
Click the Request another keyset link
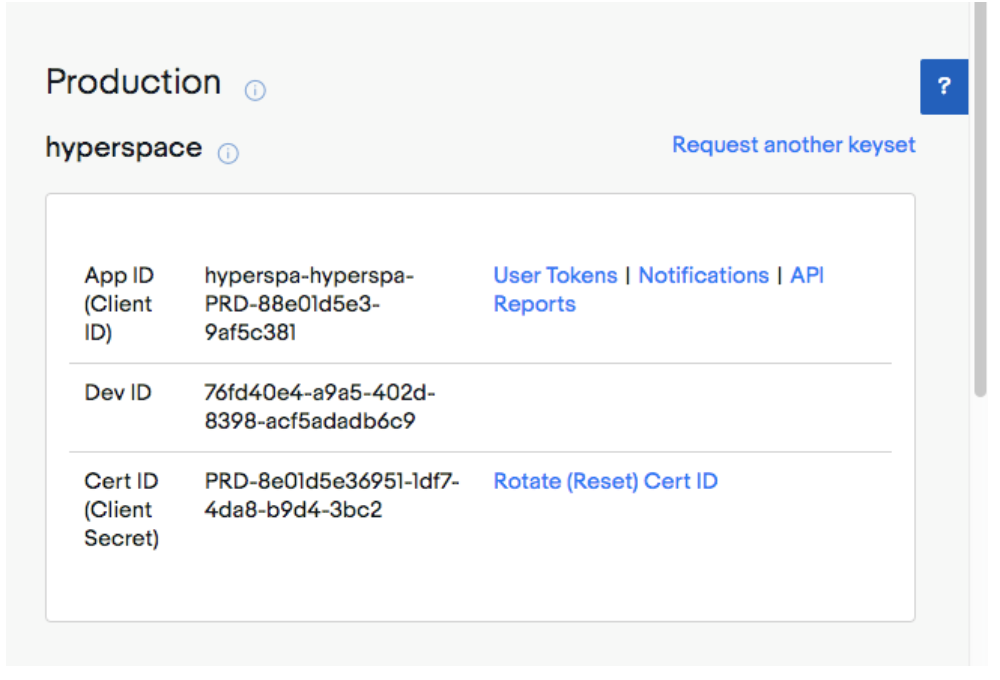[793, 145]
